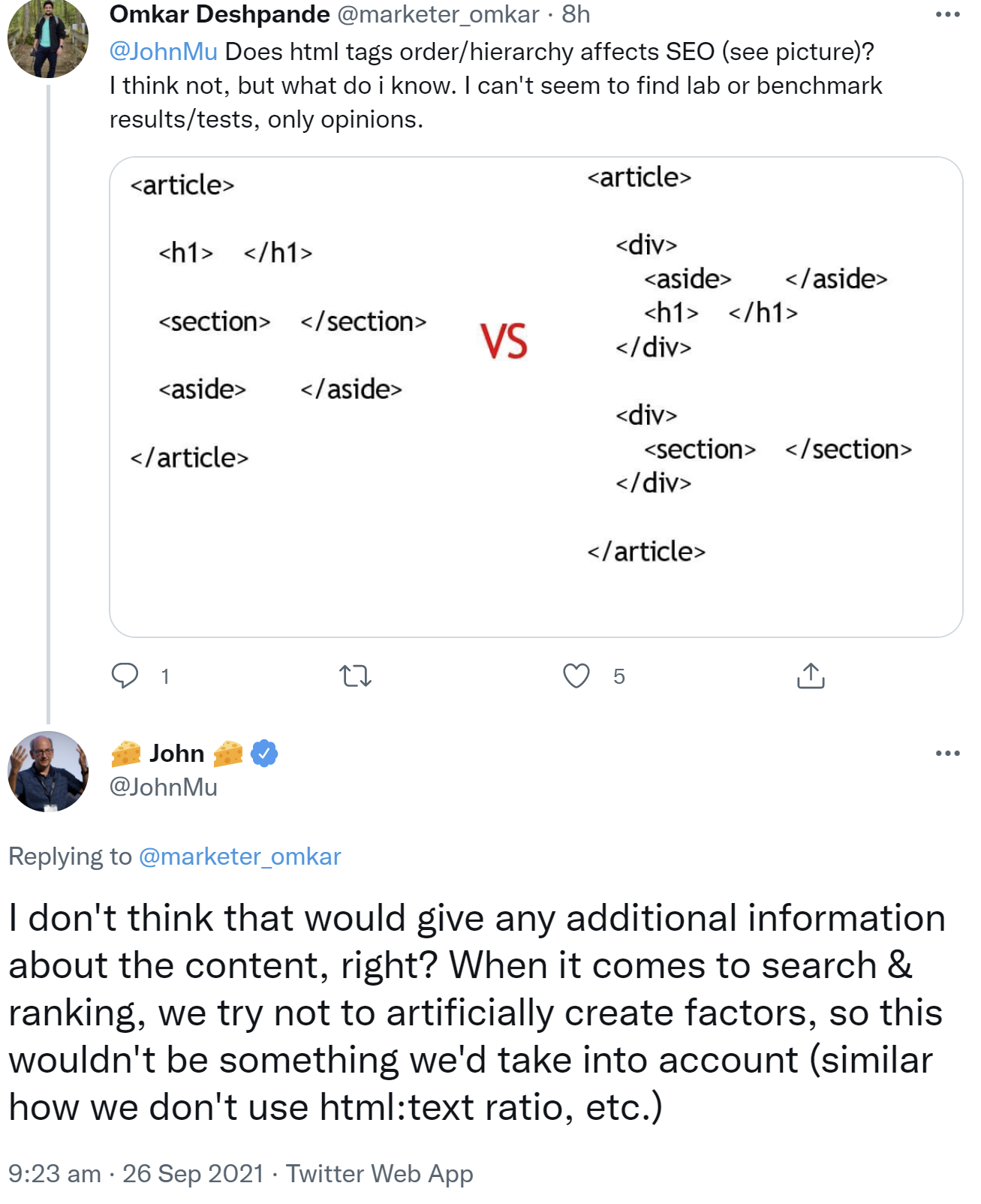981x1204 pixels.
Task: Select the retweet icon below the picture
Action: tap(356, 677)
